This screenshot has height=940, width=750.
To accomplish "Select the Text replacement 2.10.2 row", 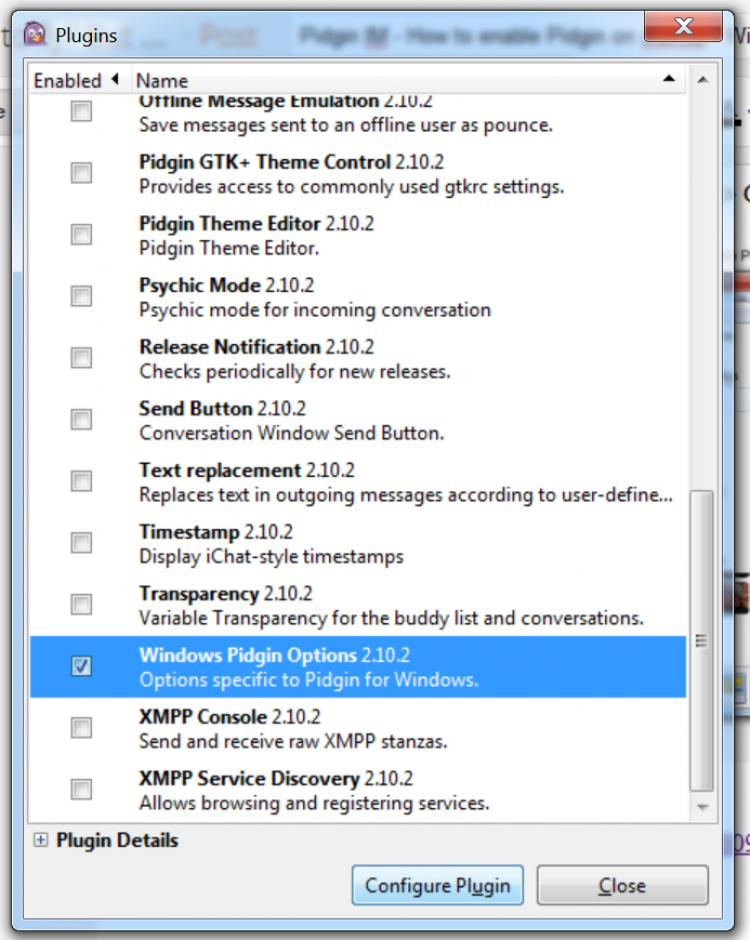I will point(358,482).
